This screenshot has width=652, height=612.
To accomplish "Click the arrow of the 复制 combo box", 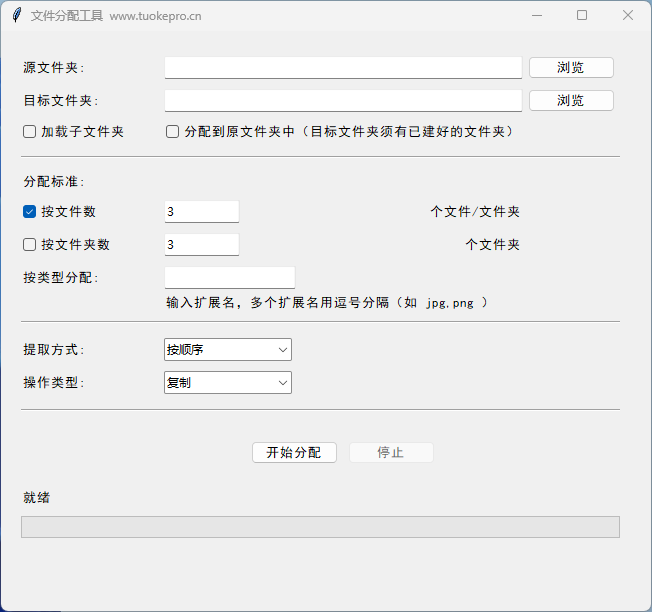I will tap(282, 383).
